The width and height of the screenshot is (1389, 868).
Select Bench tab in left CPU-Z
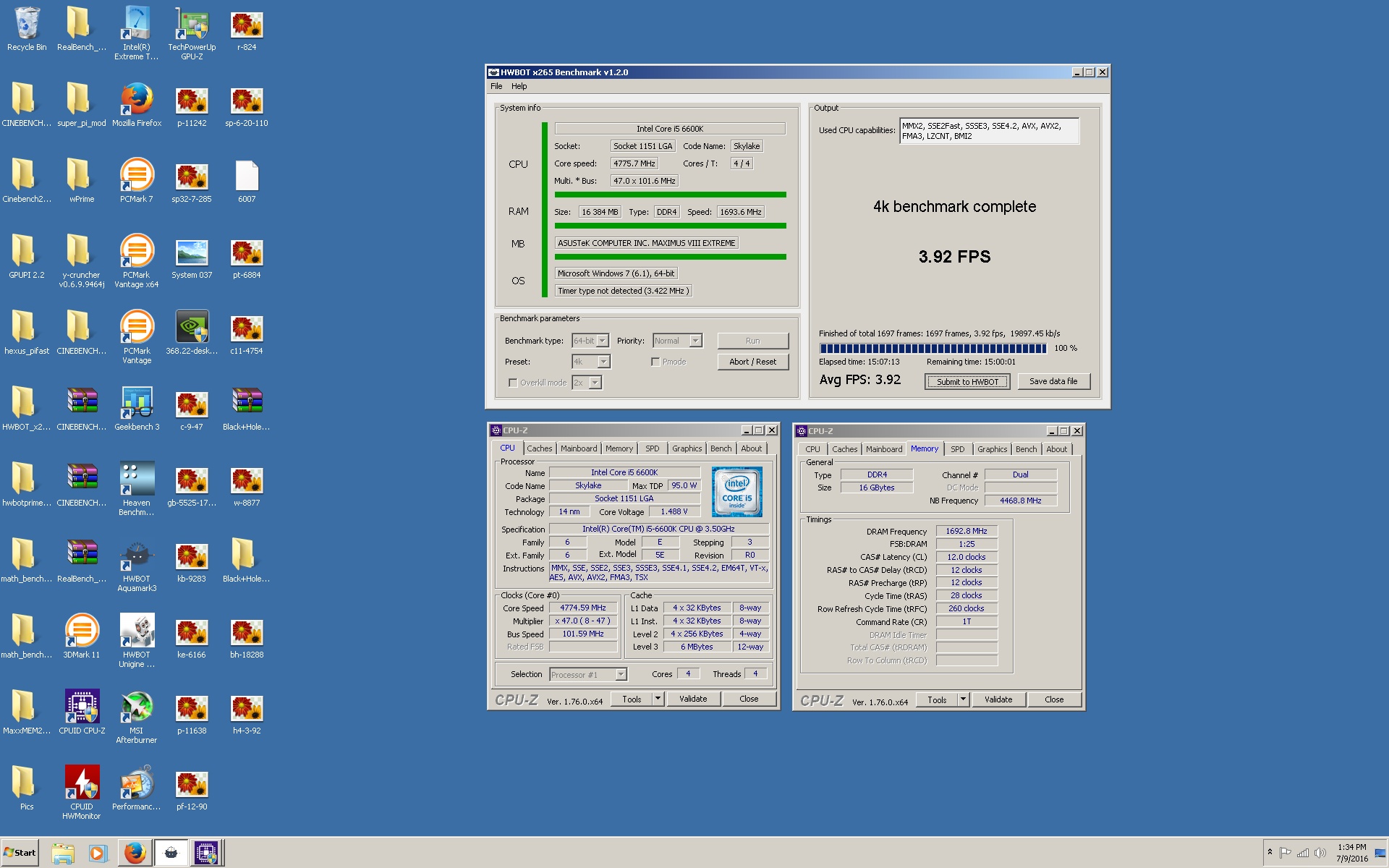[721, 448]
